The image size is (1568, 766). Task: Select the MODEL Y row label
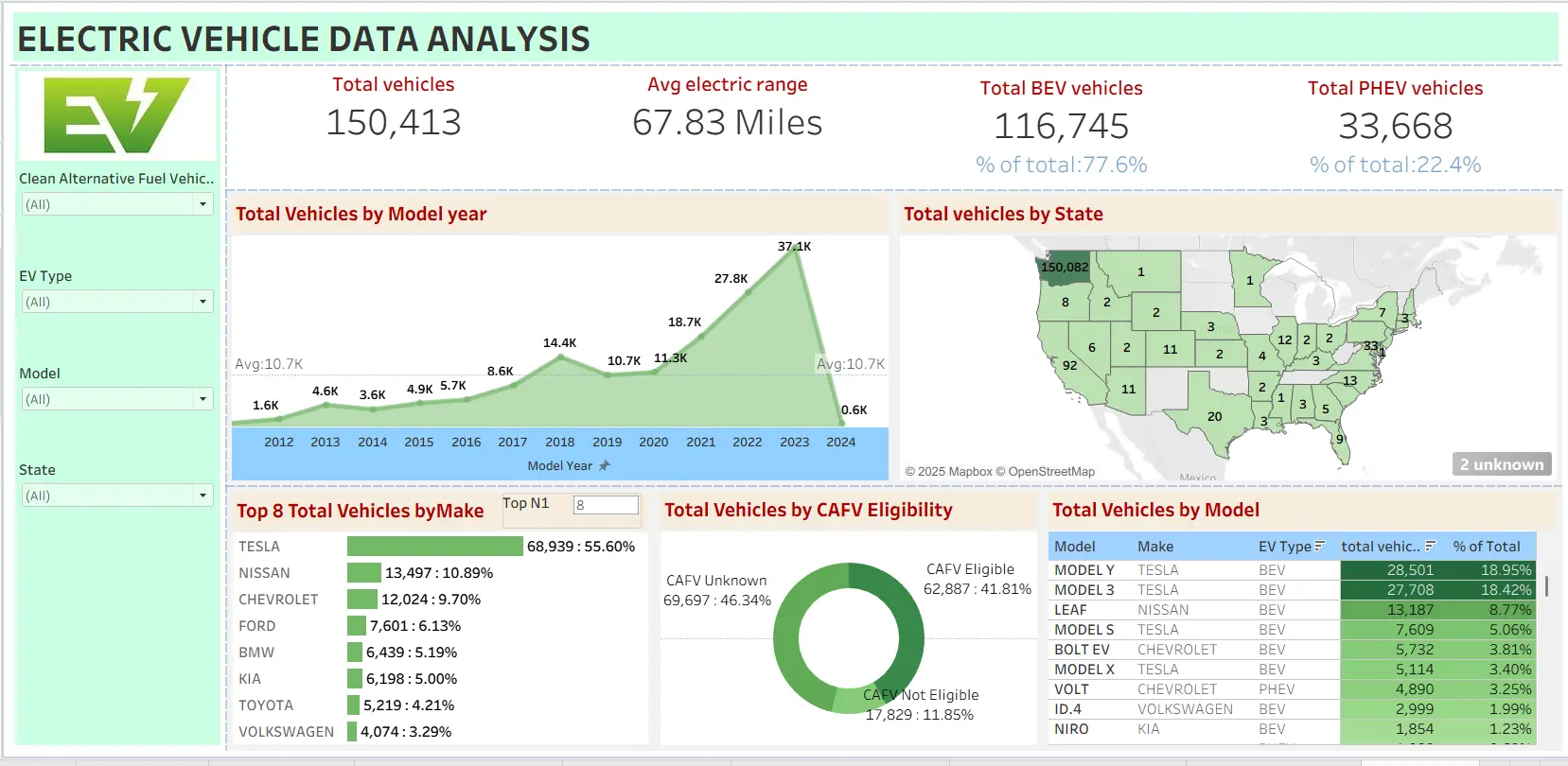[x=1084, y=570]
